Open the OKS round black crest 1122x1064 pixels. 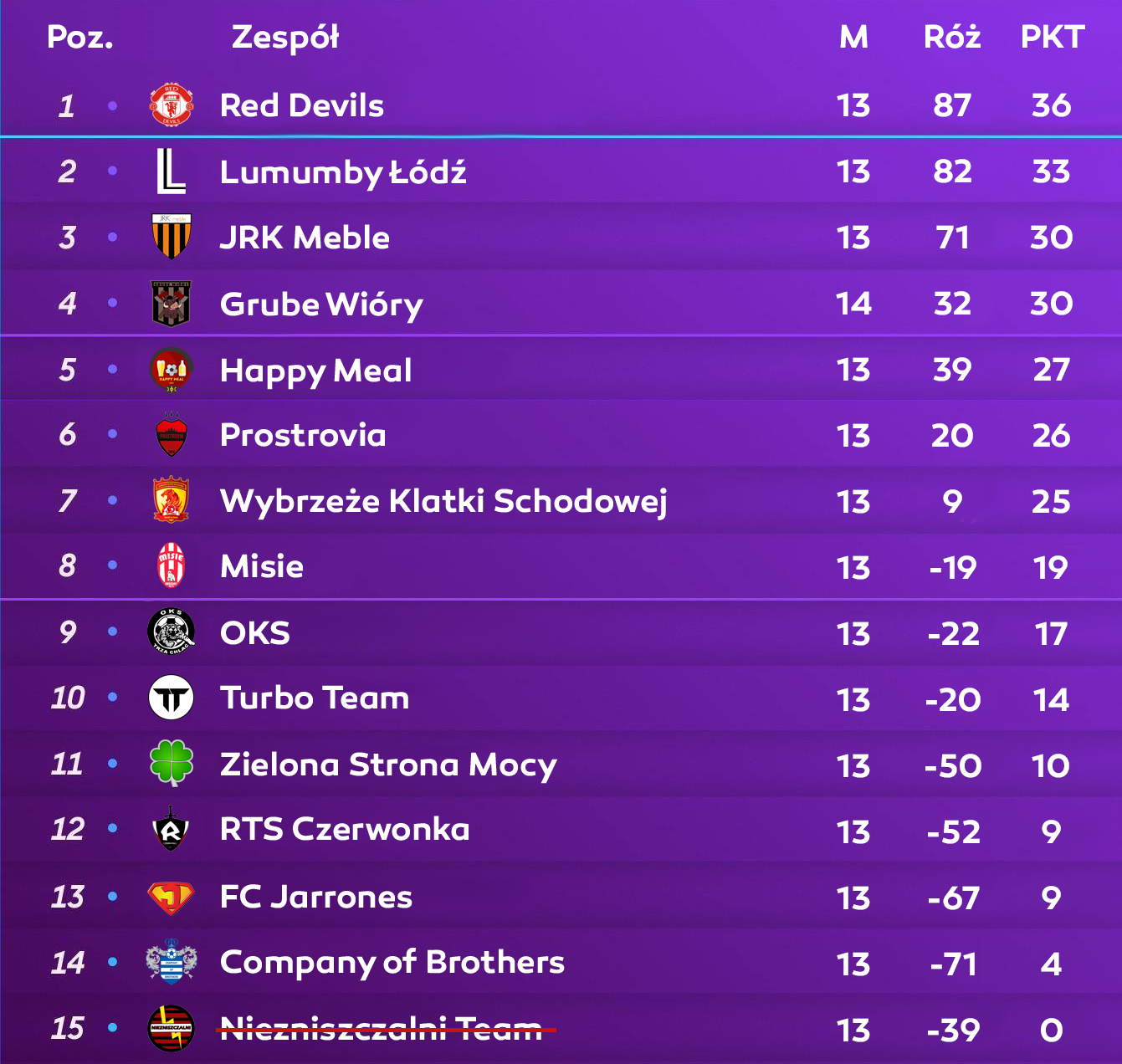point(172,632)
